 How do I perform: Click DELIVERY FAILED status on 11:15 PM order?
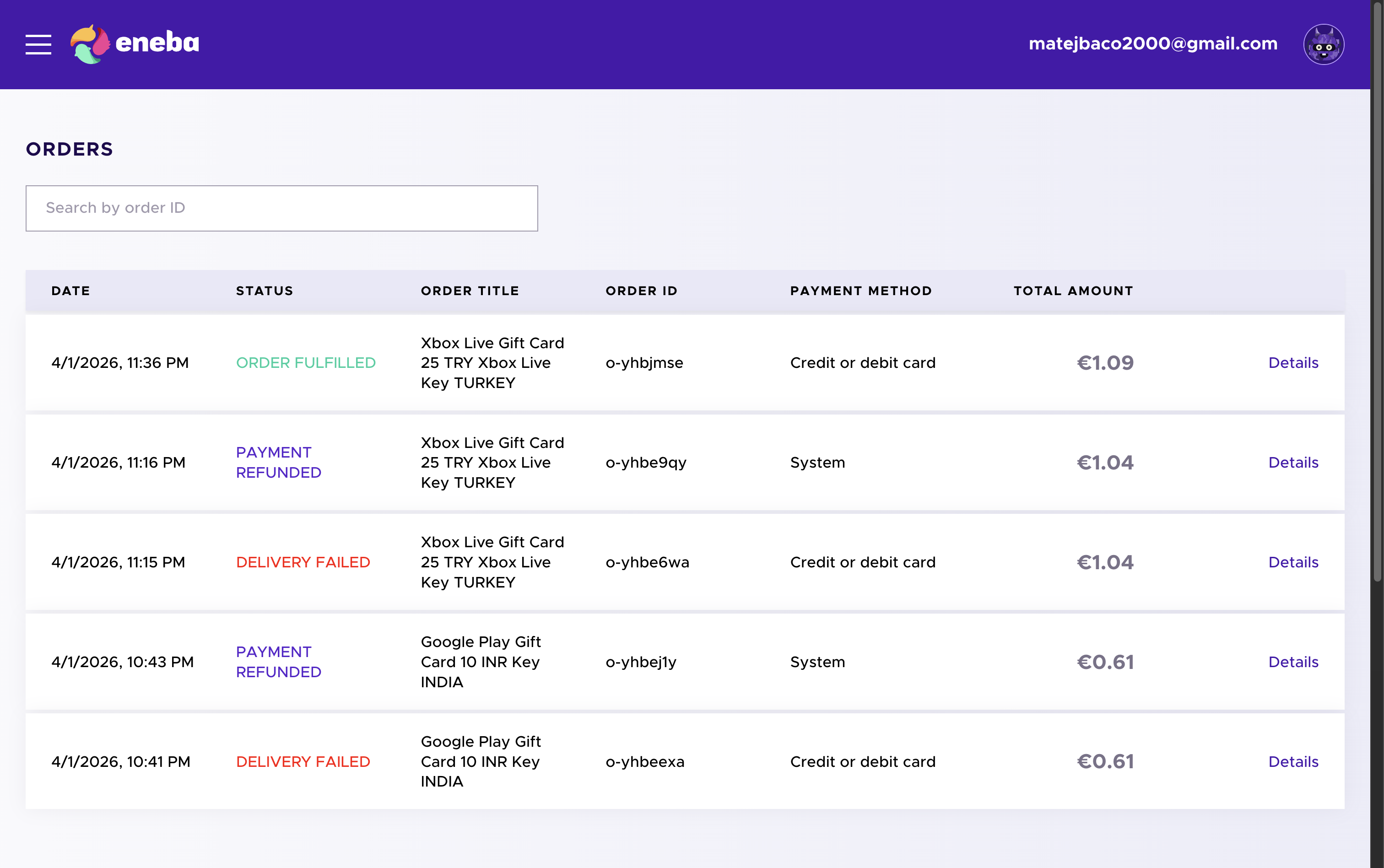click(x=303, y=562)
